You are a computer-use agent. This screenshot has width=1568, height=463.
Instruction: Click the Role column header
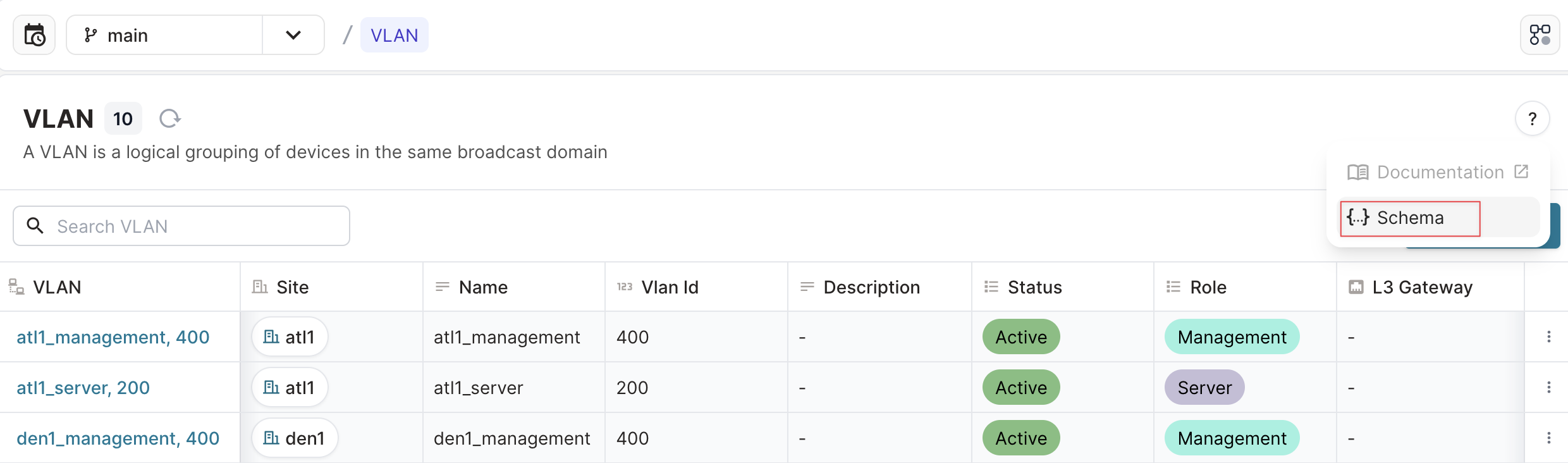tap(1245, 287)
